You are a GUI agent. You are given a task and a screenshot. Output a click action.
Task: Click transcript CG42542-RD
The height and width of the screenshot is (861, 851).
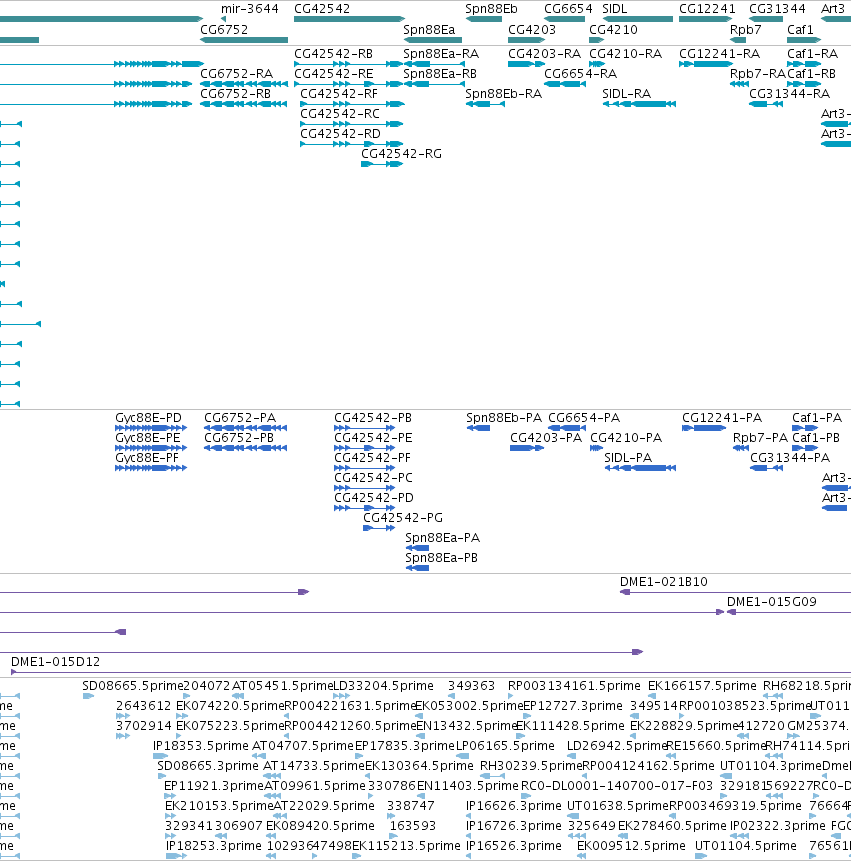340,134
